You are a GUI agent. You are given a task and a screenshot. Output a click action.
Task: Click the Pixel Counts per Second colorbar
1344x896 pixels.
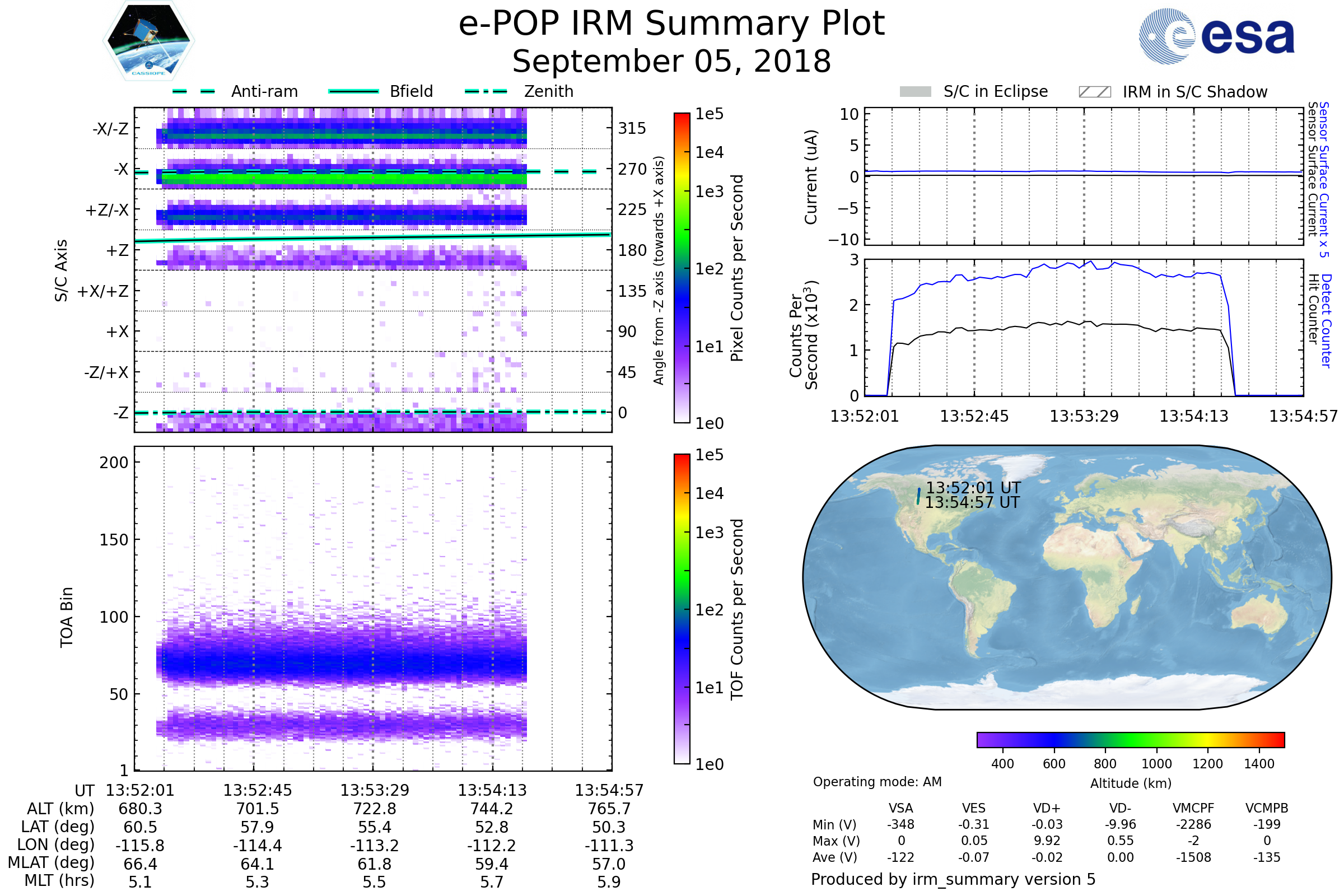(x=682, y=268)
